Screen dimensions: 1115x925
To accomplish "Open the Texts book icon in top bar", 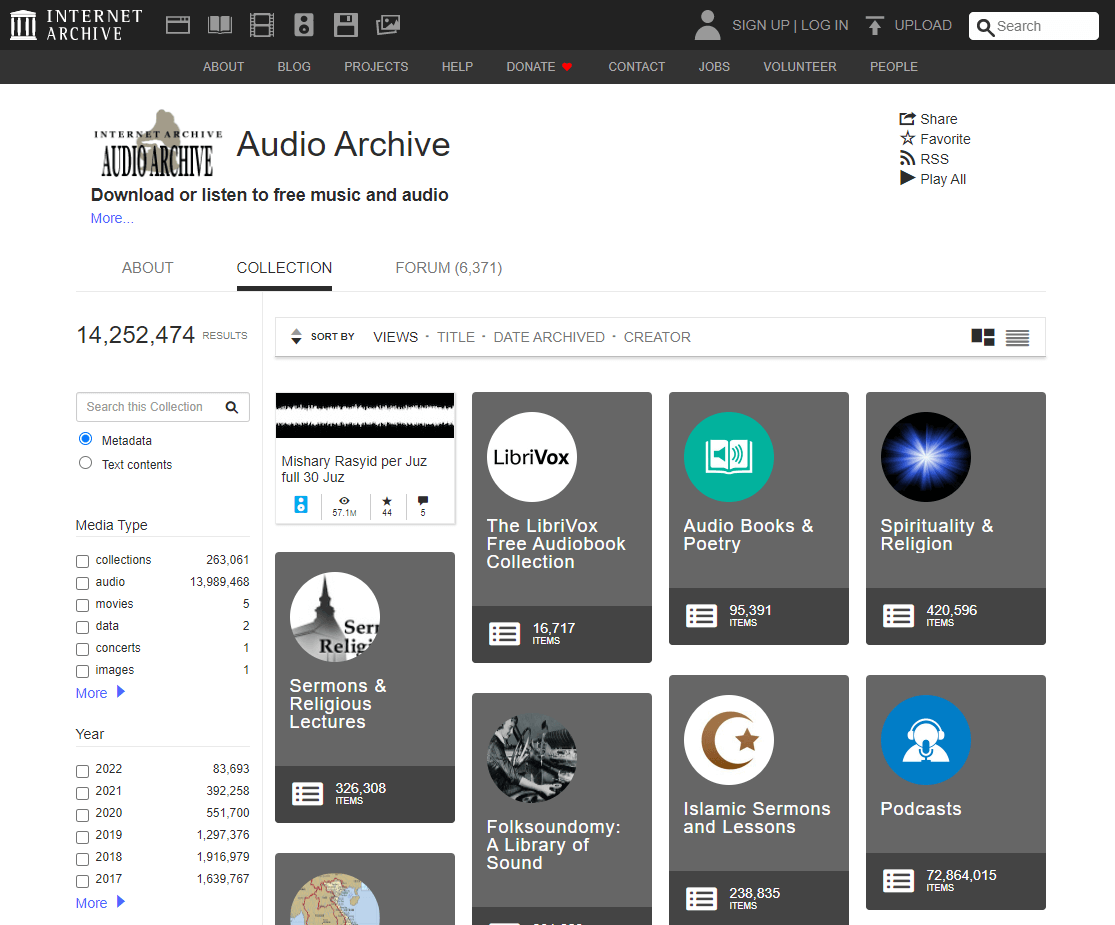I will click(x=220, y=26).
